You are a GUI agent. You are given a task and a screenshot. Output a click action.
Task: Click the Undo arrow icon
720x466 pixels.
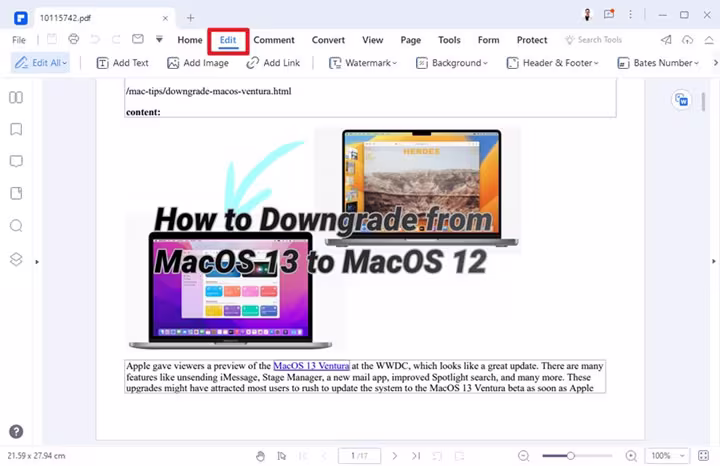point(95,39)
